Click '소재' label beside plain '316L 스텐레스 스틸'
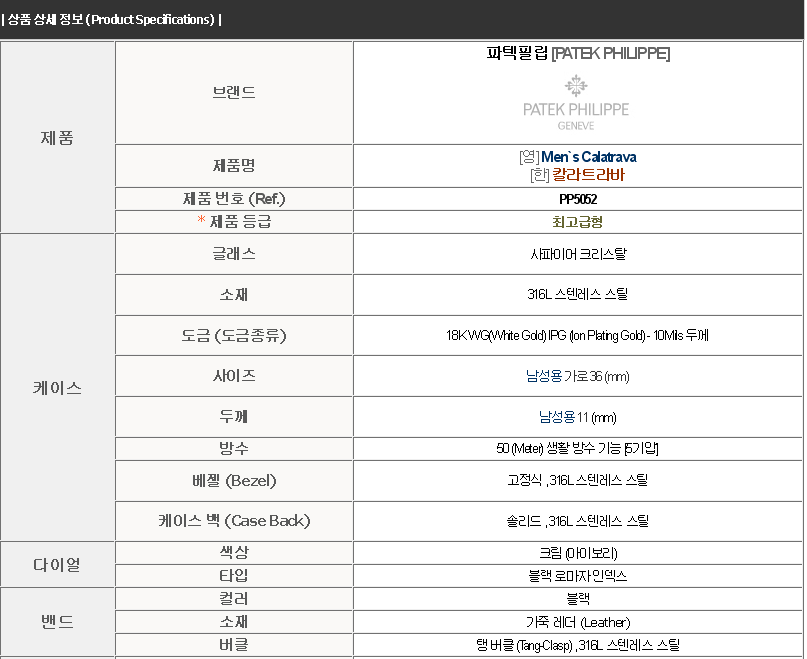Viewport: 807px width, 659px height. (x=234, y=294)
